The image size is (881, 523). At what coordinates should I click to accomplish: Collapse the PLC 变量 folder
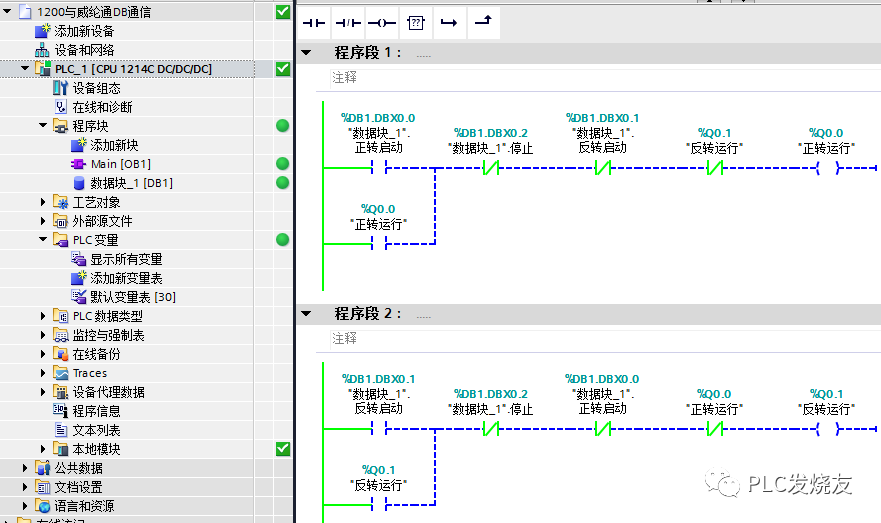click(x=43, y=239)
